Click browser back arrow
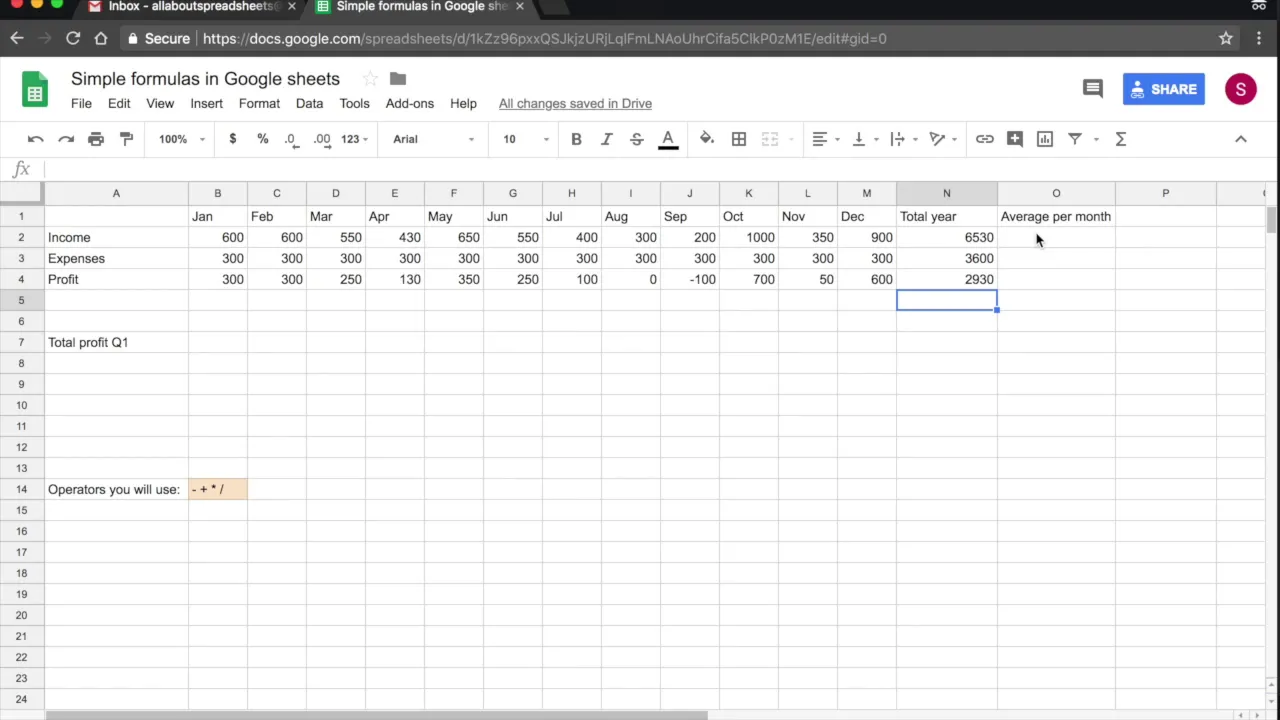The image size is (1280, 720). pyautogui.click(x=17, y=38)
